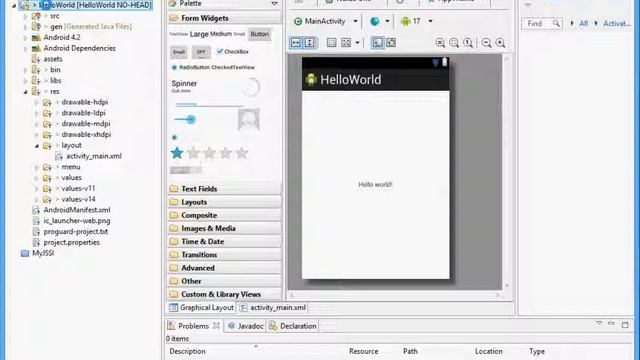
Task: Click the emulate real size icon
Action: (391, 42)
